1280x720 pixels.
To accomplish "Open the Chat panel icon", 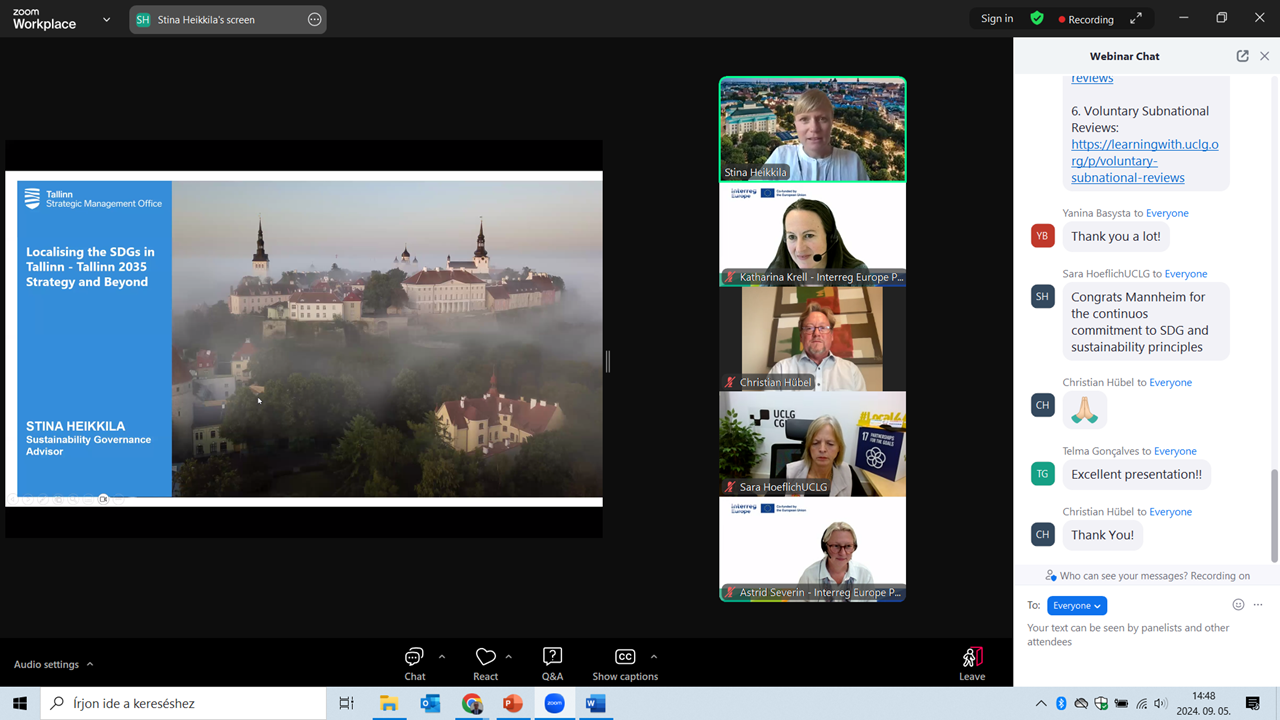I will coord(414,657).
